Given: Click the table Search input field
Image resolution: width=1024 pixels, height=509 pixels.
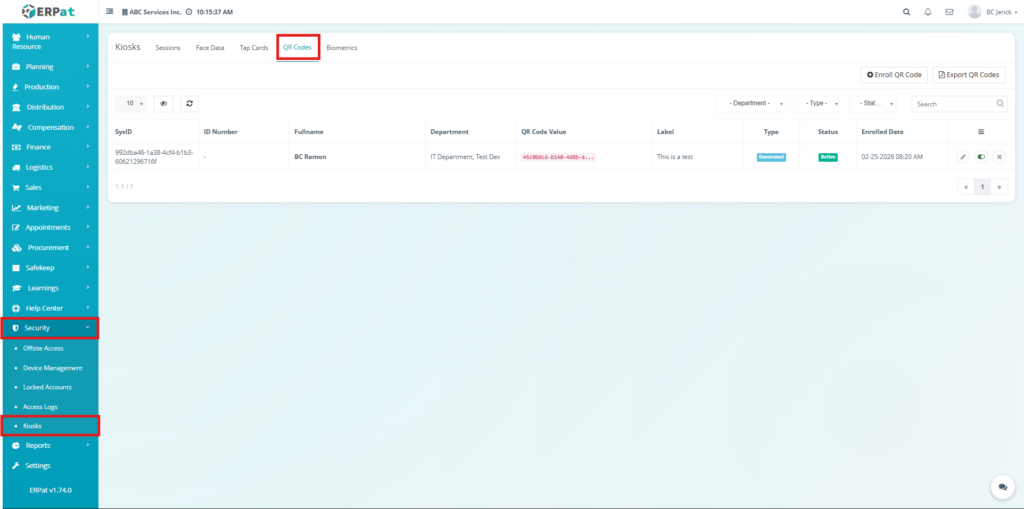Looking at the screenshot, I should (953, 103).
